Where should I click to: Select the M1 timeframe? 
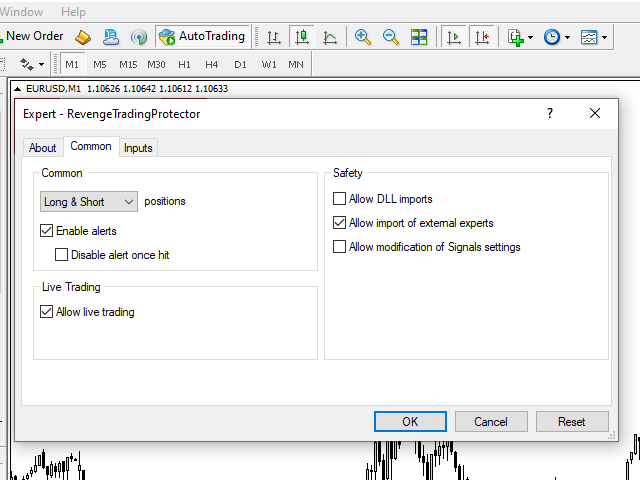tap(72, 64)
